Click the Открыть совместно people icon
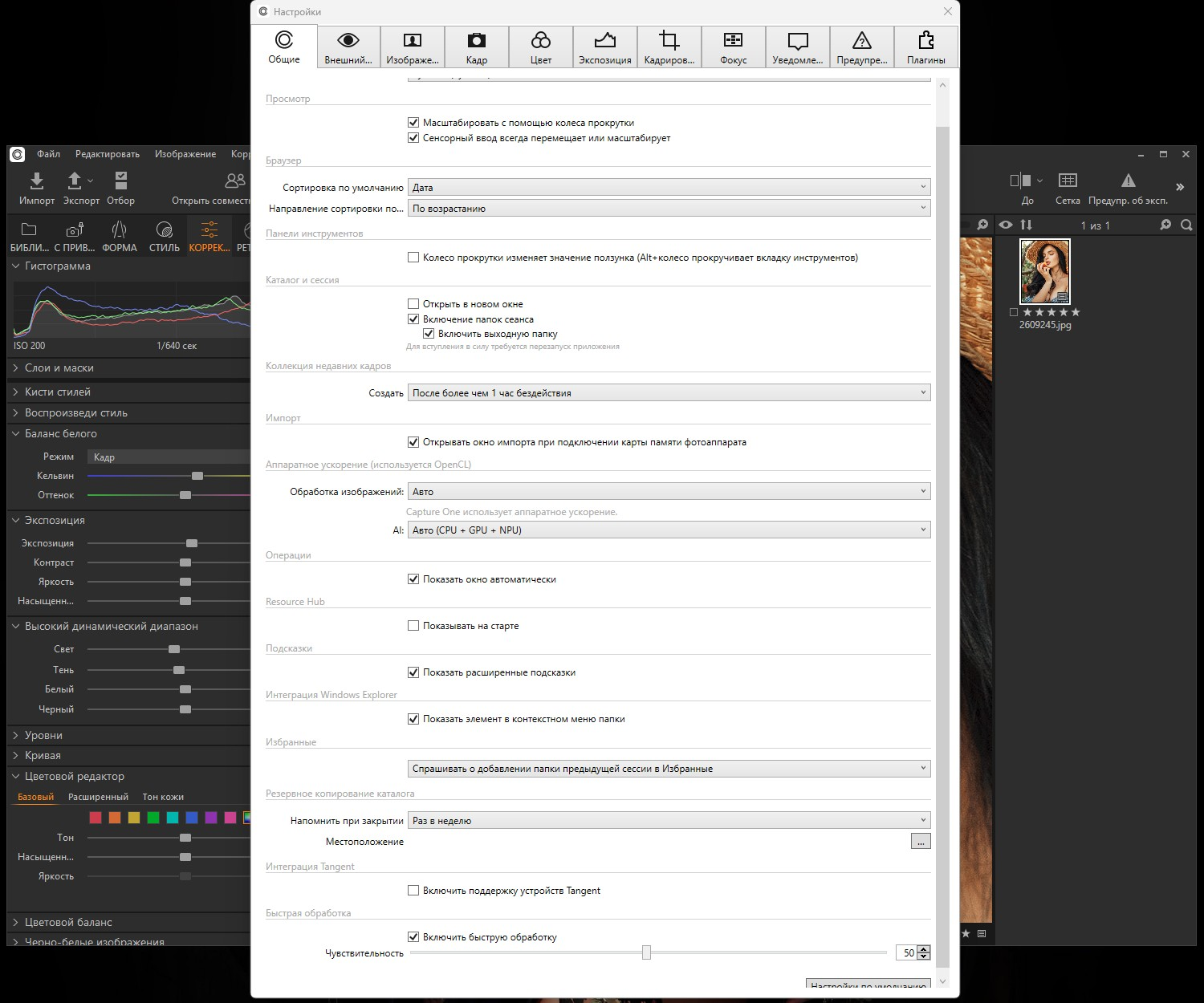The height and width of the screenshot is (1003, 1204). 235,181
